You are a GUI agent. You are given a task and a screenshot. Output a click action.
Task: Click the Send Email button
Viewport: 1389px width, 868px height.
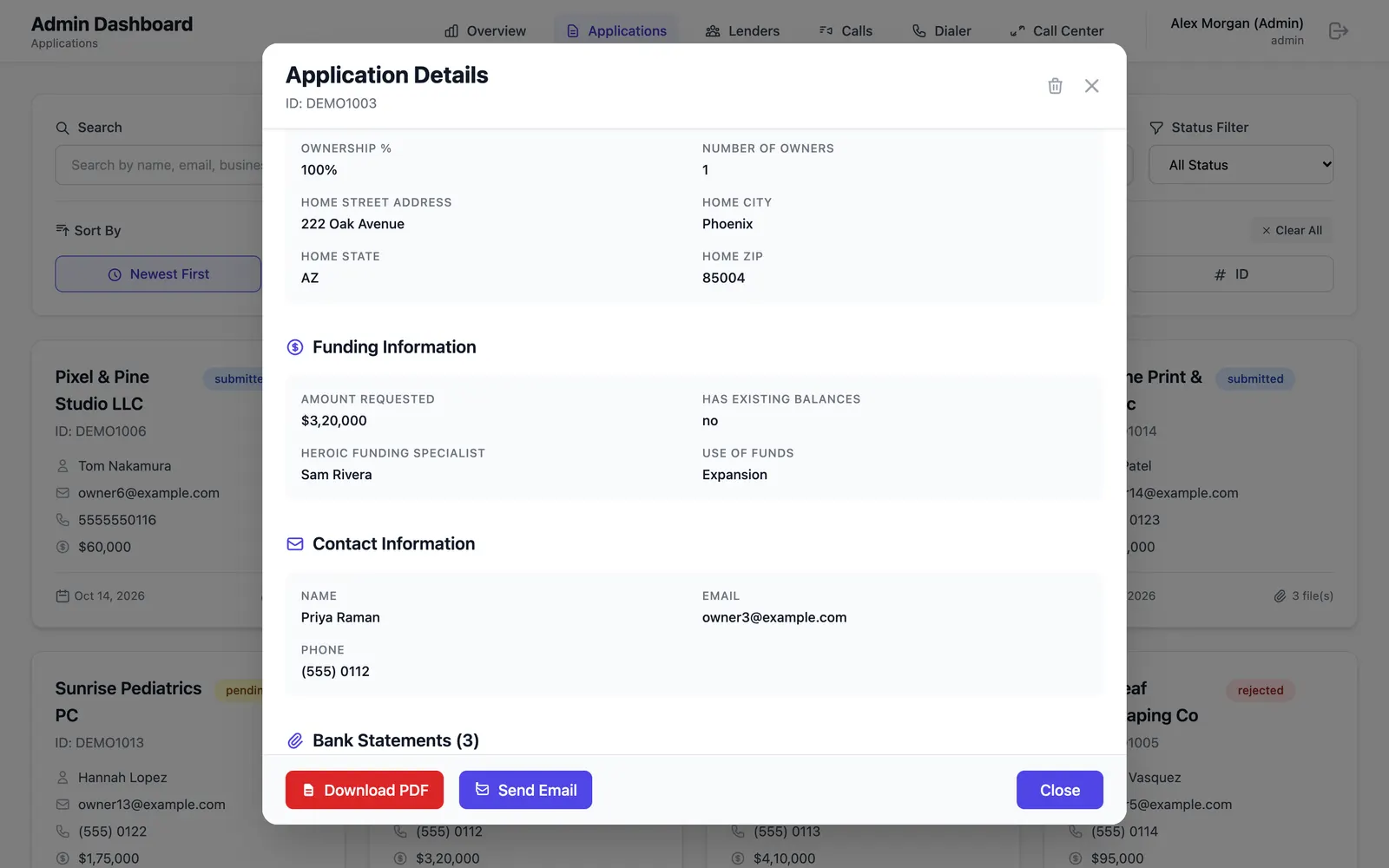point(525,790)
